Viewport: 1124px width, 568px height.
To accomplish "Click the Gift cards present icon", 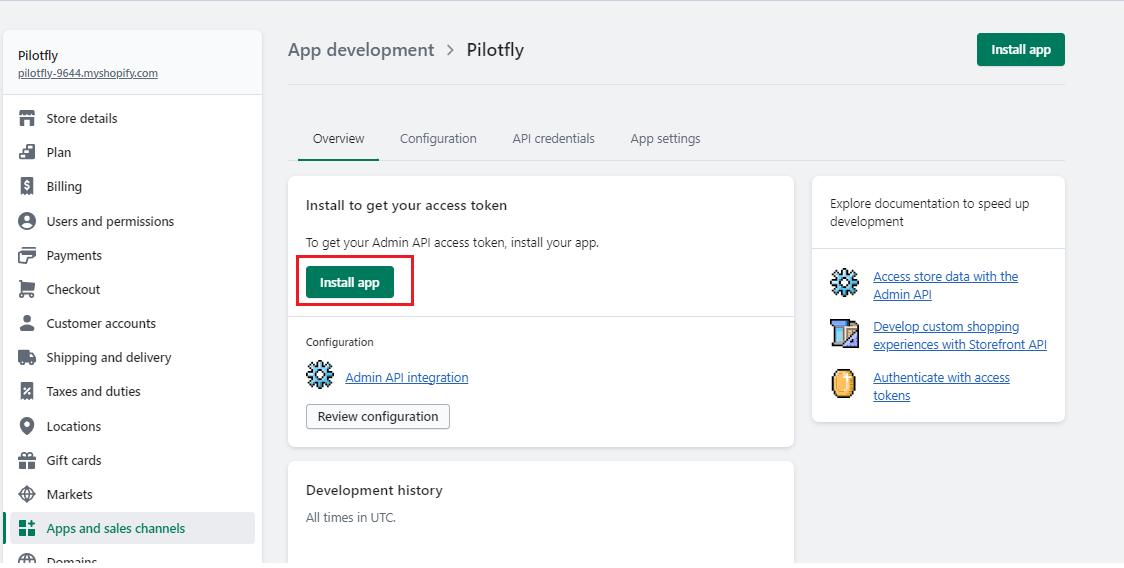I will point(27,460).
